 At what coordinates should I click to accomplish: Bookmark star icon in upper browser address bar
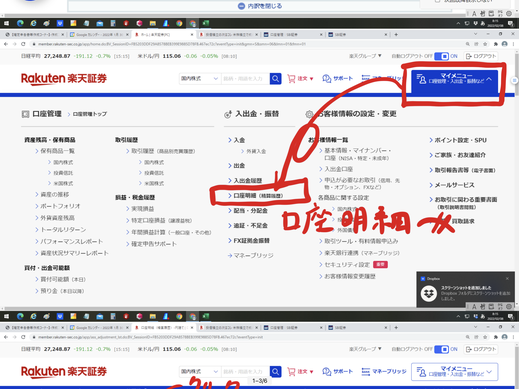coord(485,44)
